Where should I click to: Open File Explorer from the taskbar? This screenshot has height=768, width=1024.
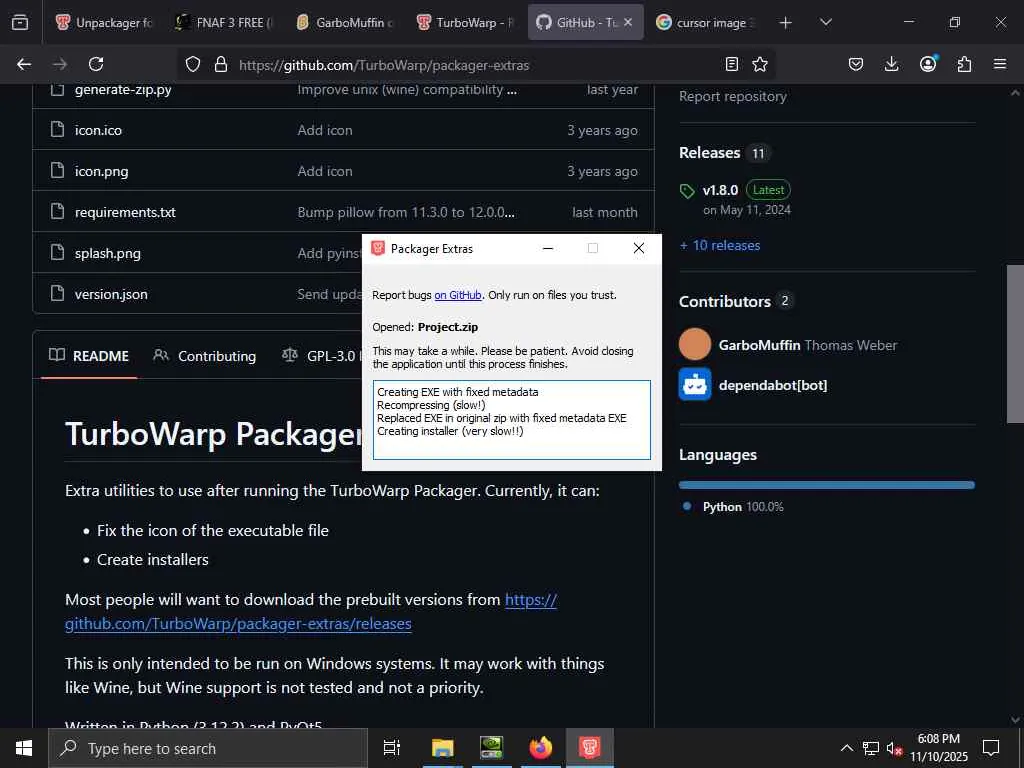tap(442, 748)
